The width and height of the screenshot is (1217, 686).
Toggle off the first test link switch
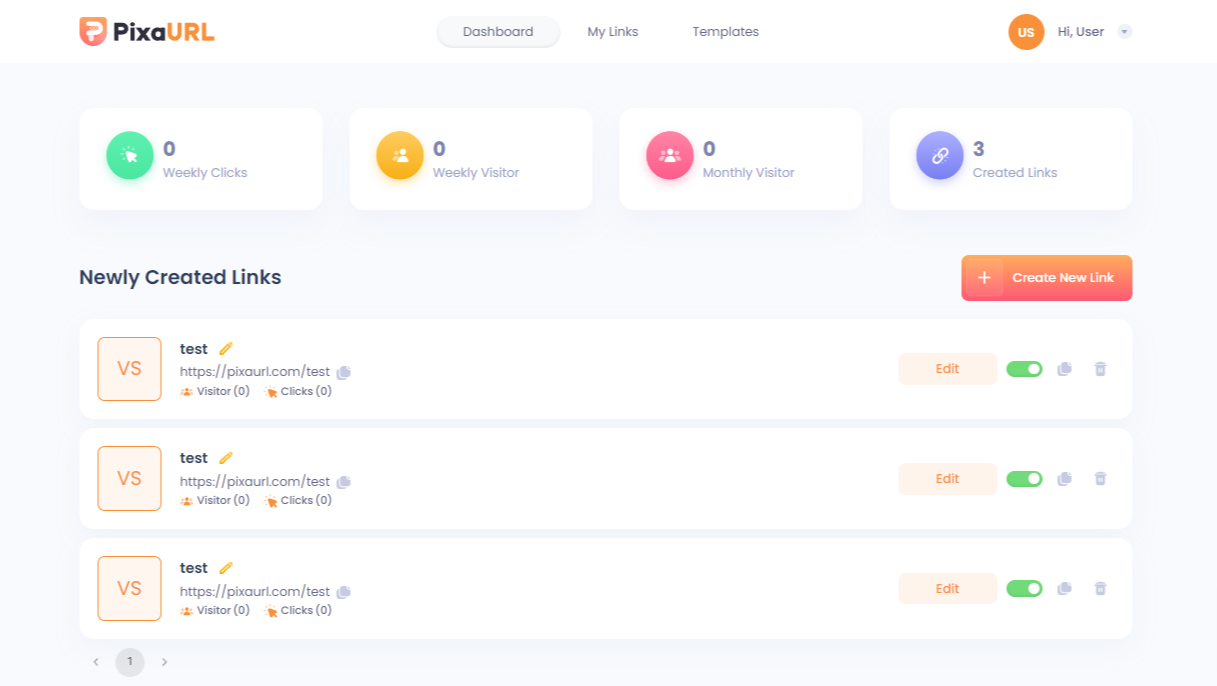1024,369
